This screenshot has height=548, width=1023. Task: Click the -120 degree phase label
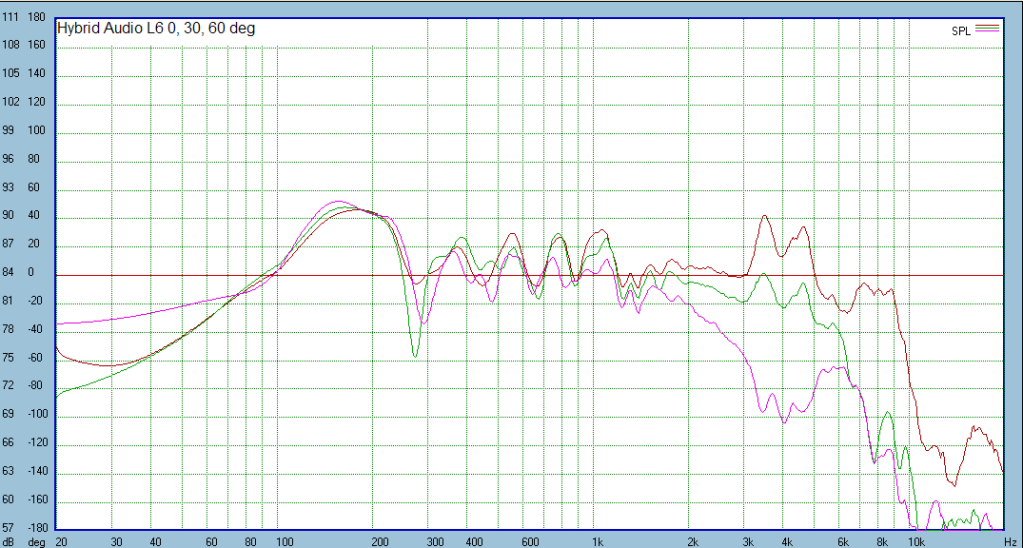(x=38, y=443)
